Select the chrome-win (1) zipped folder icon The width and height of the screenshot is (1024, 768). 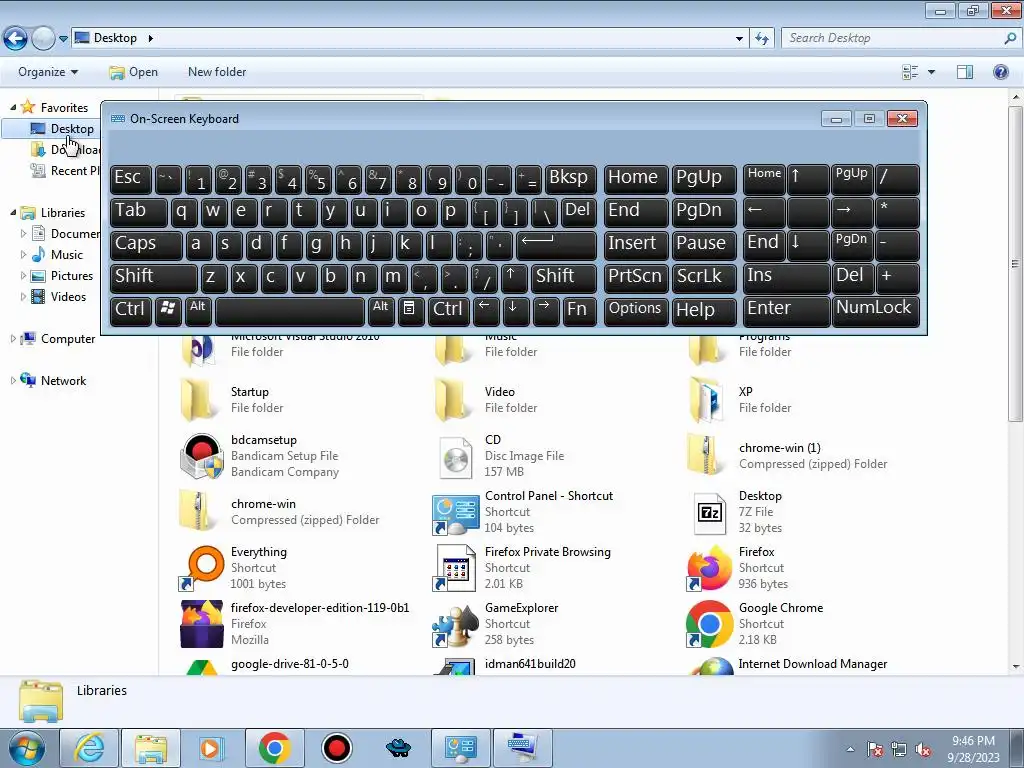706,456
